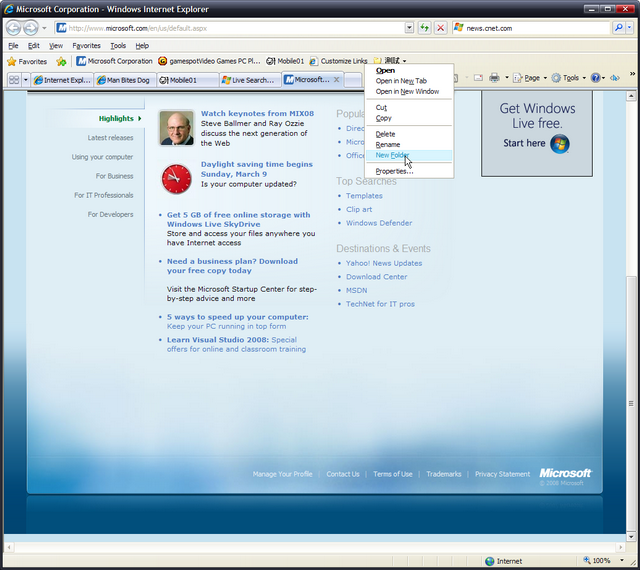Choose New Folder in context menu

(409, 155)
